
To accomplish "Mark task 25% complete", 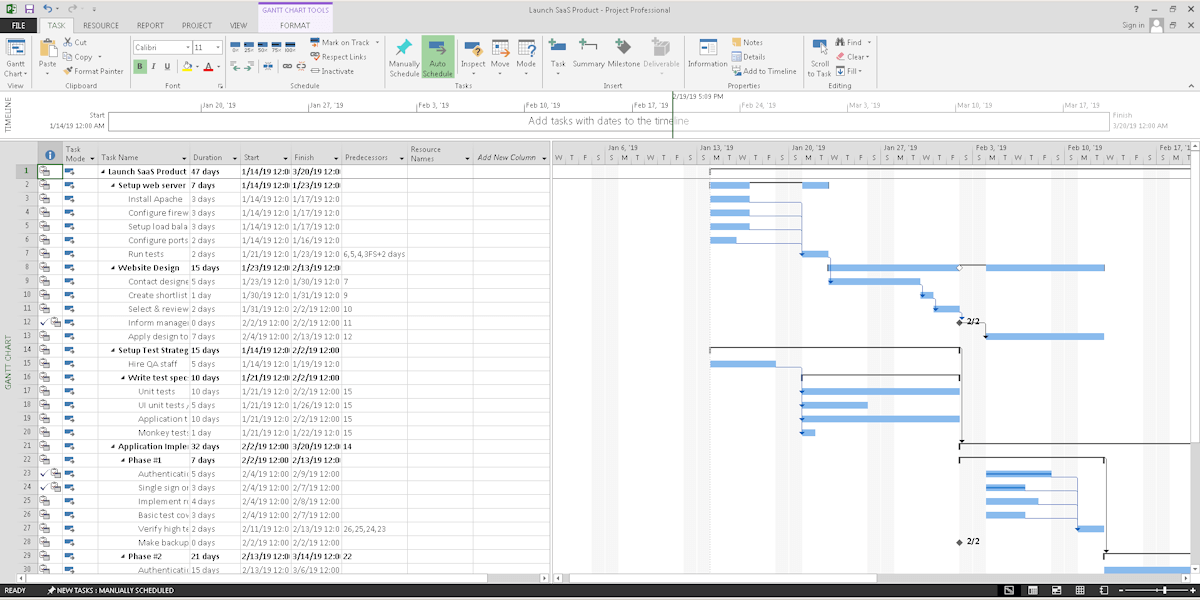I will (248, 47).
